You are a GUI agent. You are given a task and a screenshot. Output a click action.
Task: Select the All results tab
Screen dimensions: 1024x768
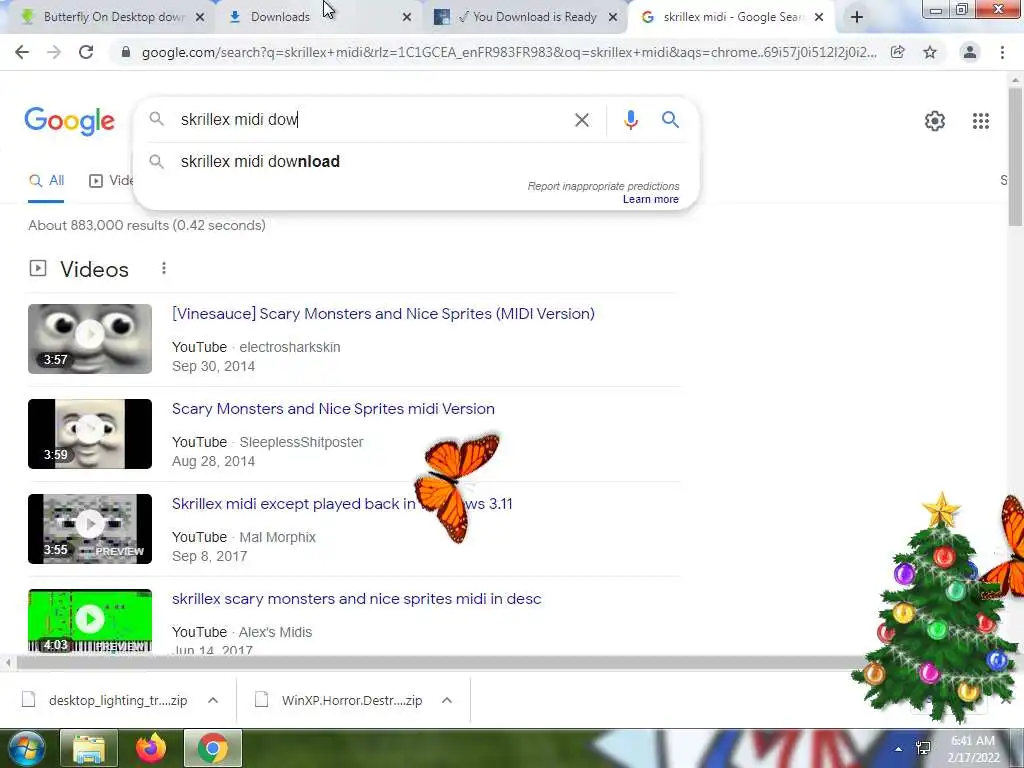[x=46, y=181]
